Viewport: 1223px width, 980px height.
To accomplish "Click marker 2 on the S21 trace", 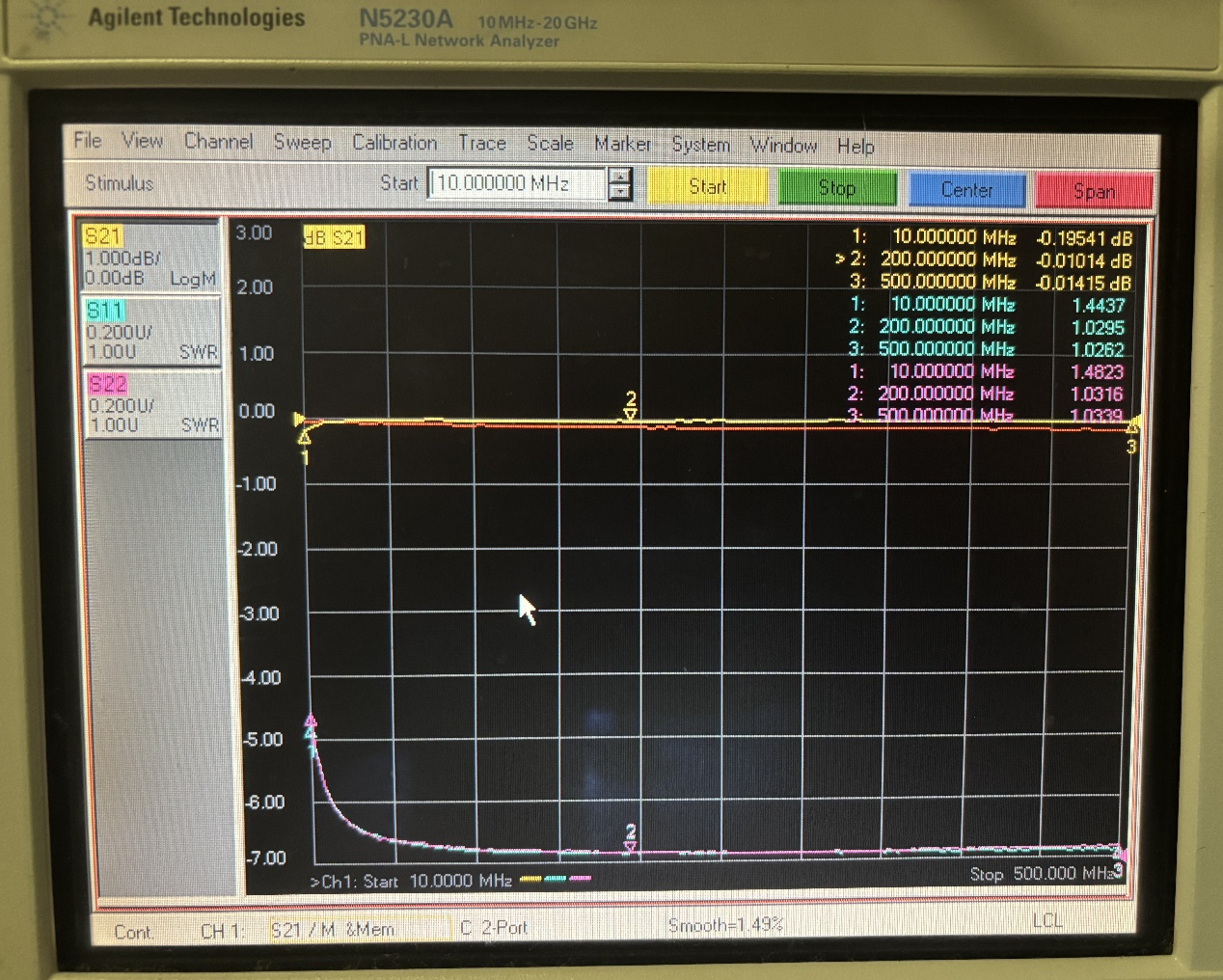I will pyautogui.click(x=631, y=413).
